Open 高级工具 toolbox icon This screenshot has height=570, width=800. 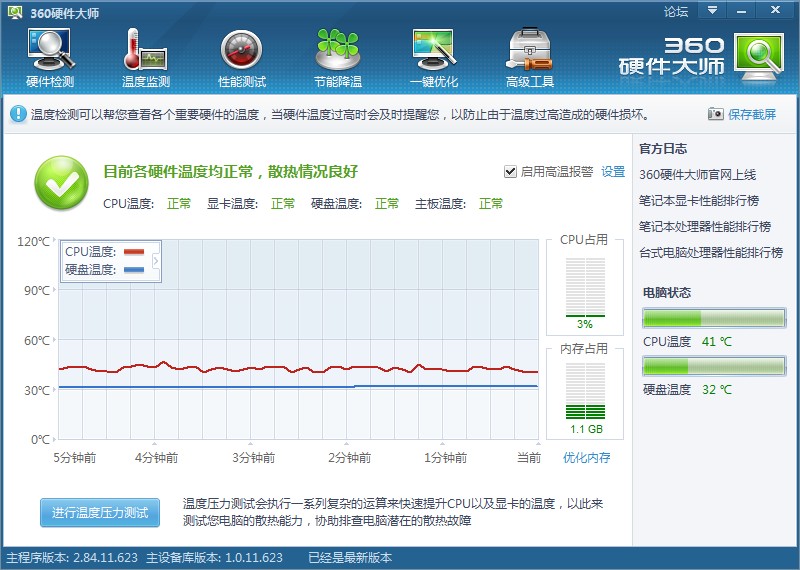[x=529, y=50]
